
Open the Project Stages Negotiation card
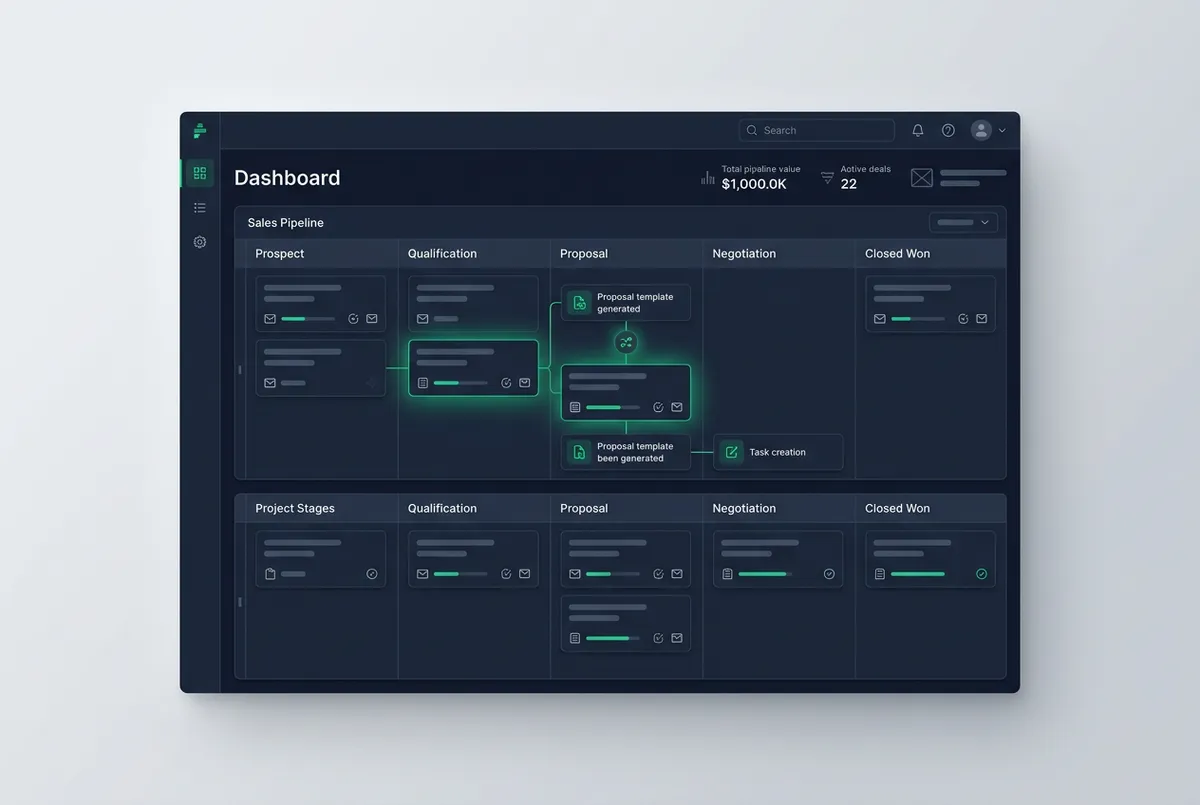coord(778,559)
